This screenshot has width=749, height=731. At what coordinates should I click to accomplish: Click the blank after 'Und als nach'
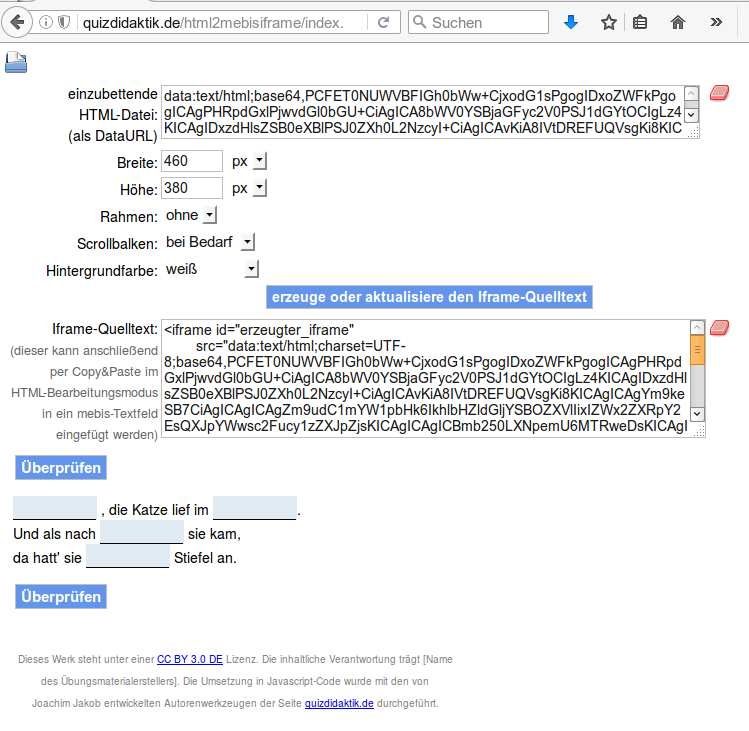coord(141,532)
